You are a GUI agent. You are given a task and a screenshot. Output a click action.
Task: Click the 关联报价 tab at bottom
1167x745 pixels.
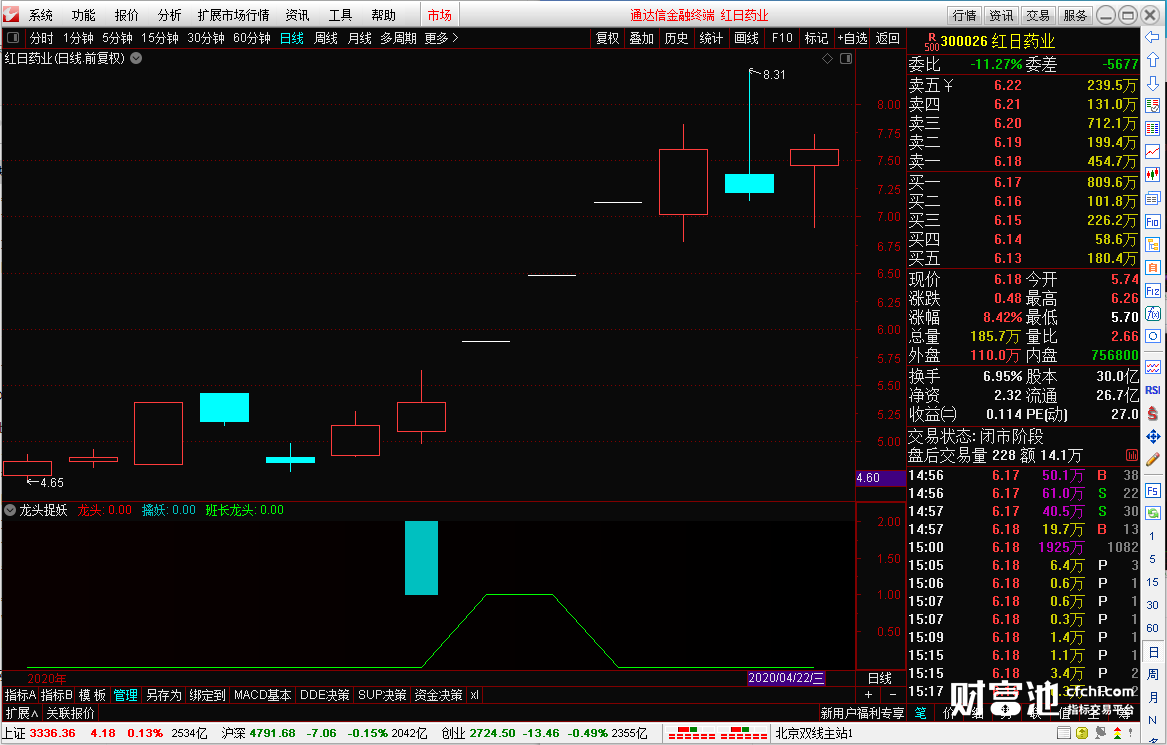coord(71,713)
